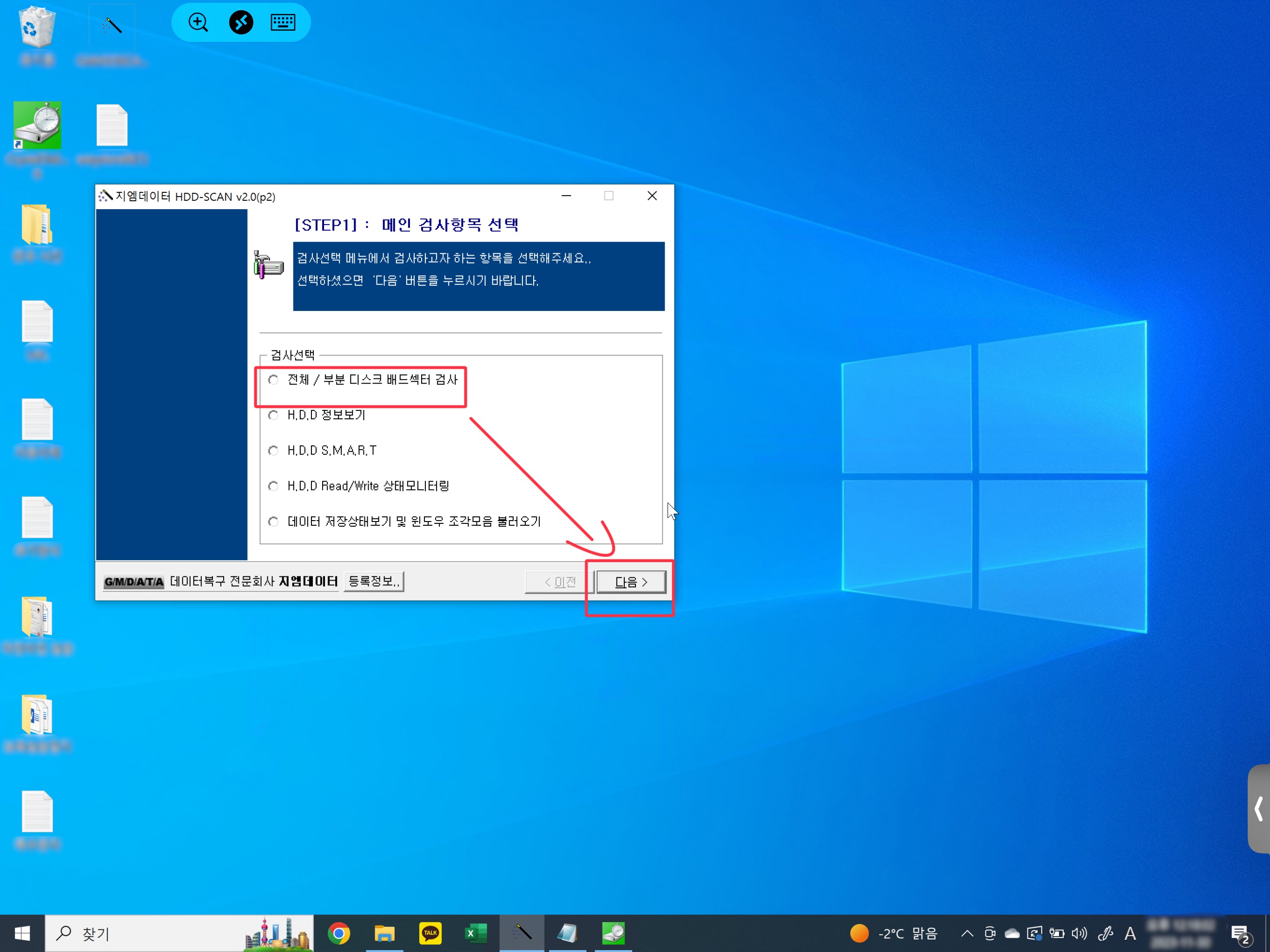Image resolution: width=1270 pixels, height=952 pixels.
Task: Expand hidden system tray icons chevron
Action: click(x=967, y=933)
